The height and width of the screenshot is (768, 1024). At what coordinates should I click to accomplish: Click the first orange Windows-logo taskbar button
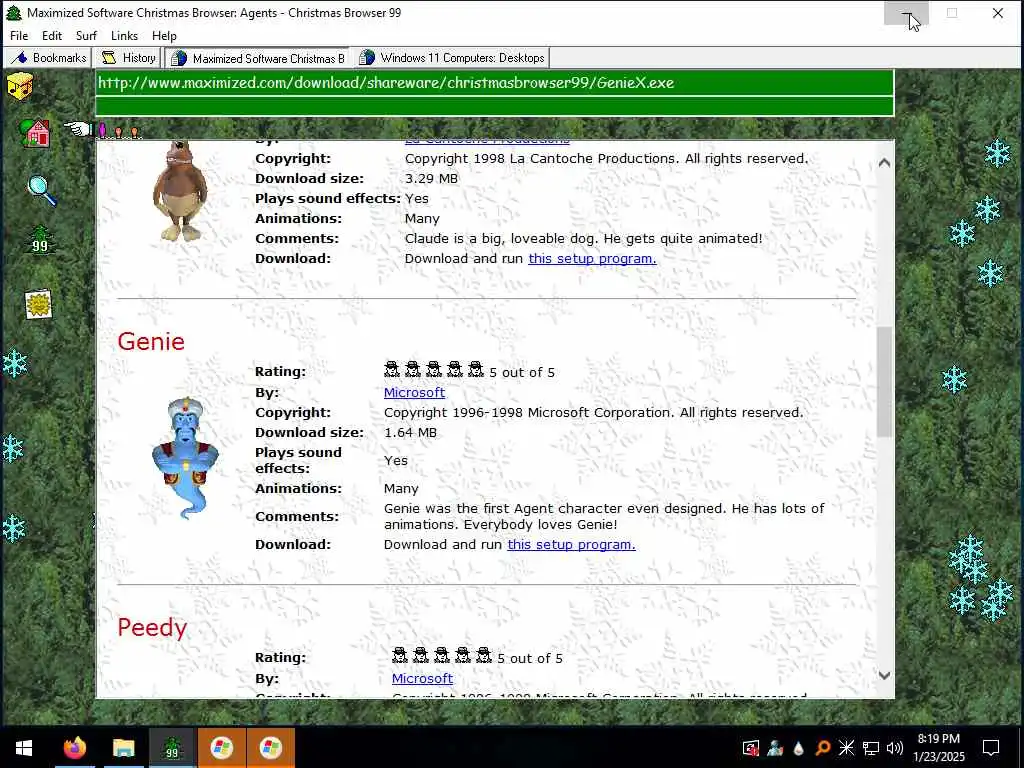221,748
